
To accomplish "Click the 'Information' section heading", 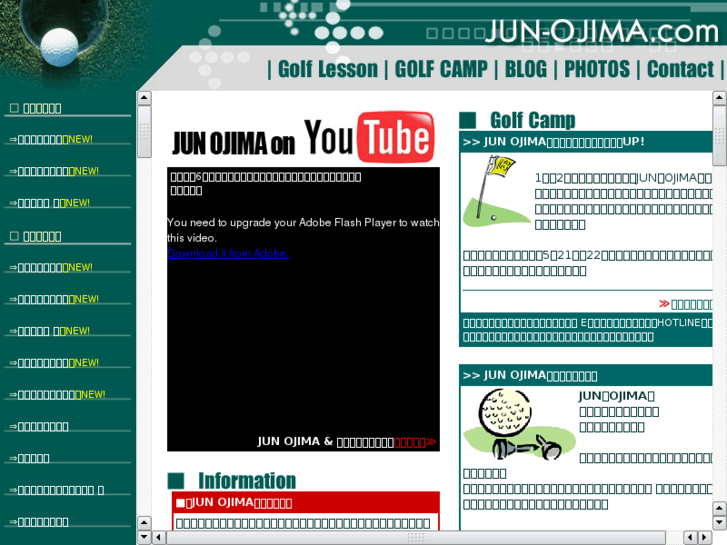I will click(247, 481).
